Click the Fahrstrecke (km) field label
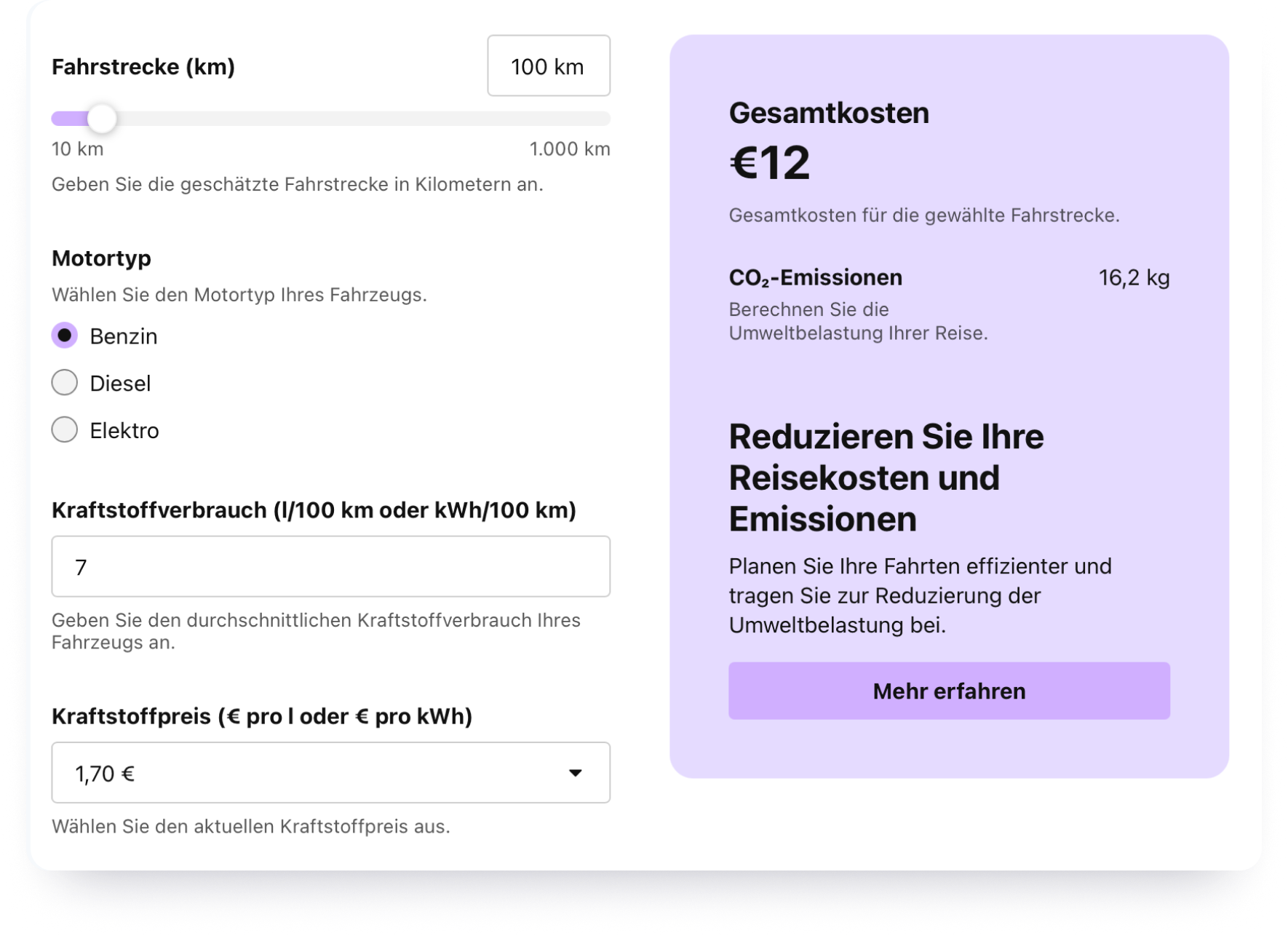1288x936 pixels. (x=143, y=67)
